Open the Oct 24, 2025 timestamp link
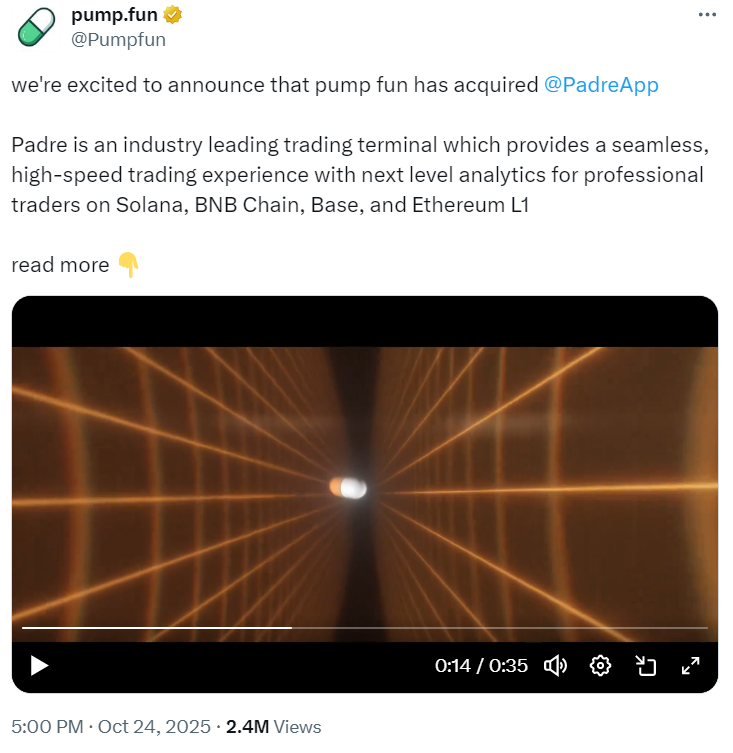 pyautogui.click(x=153, y=727)
